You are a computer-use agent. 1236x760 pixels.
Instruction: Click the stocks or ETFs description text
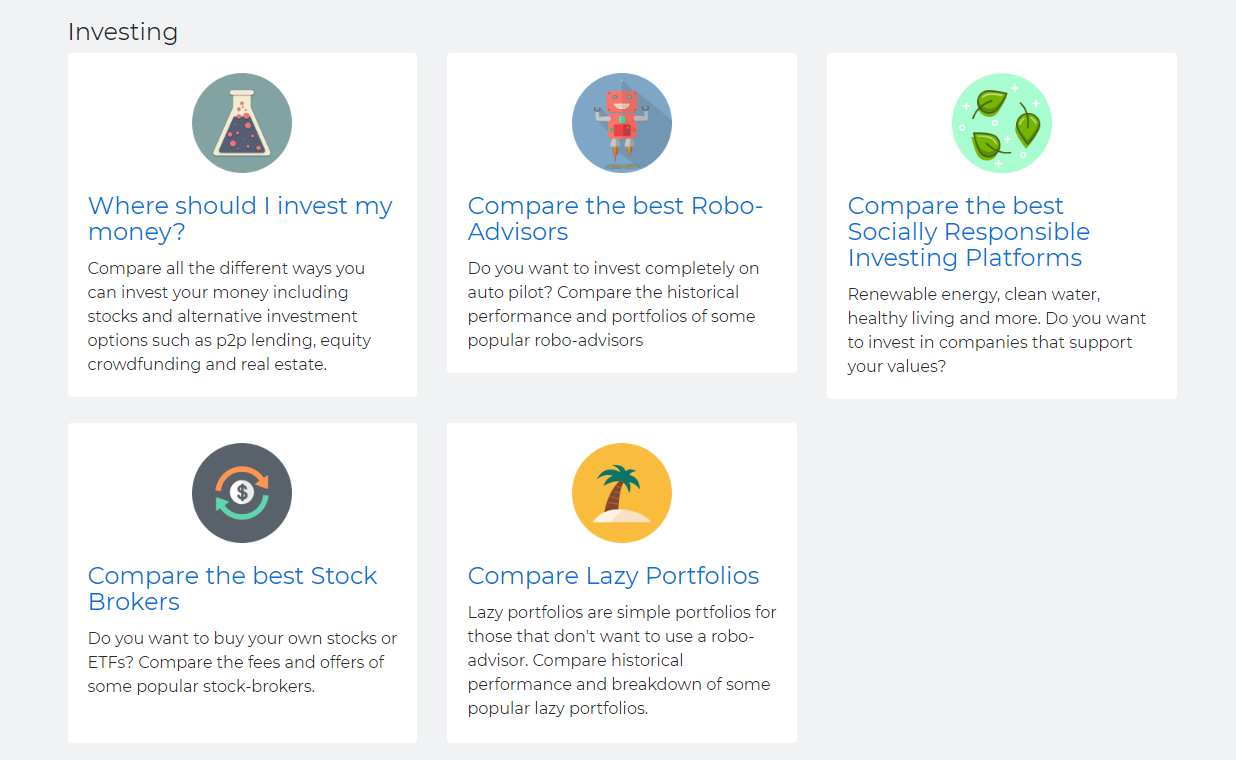[x=242, y=662]
